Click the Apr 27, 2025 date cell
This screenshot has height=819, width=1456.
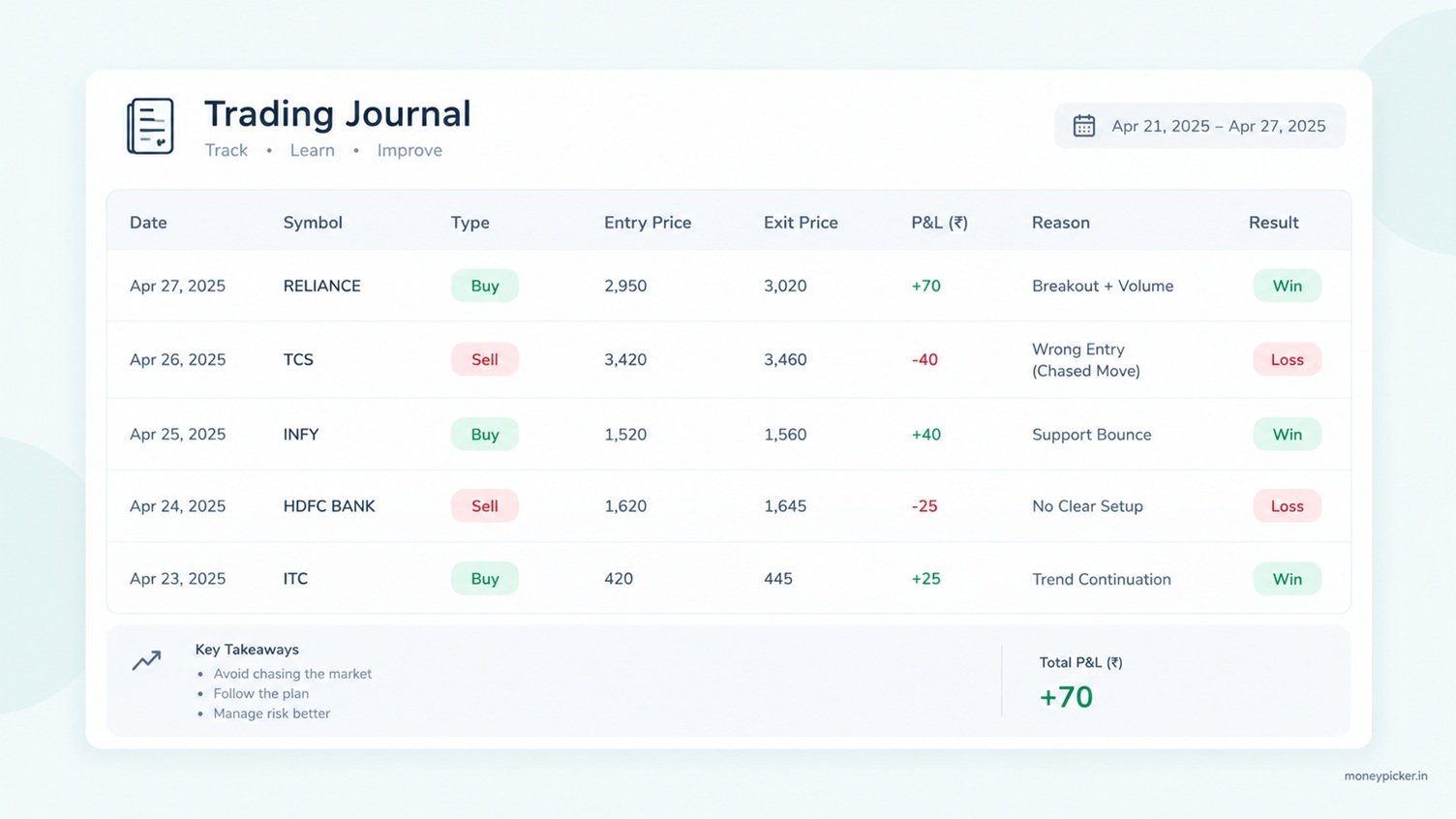pos(177,286)
